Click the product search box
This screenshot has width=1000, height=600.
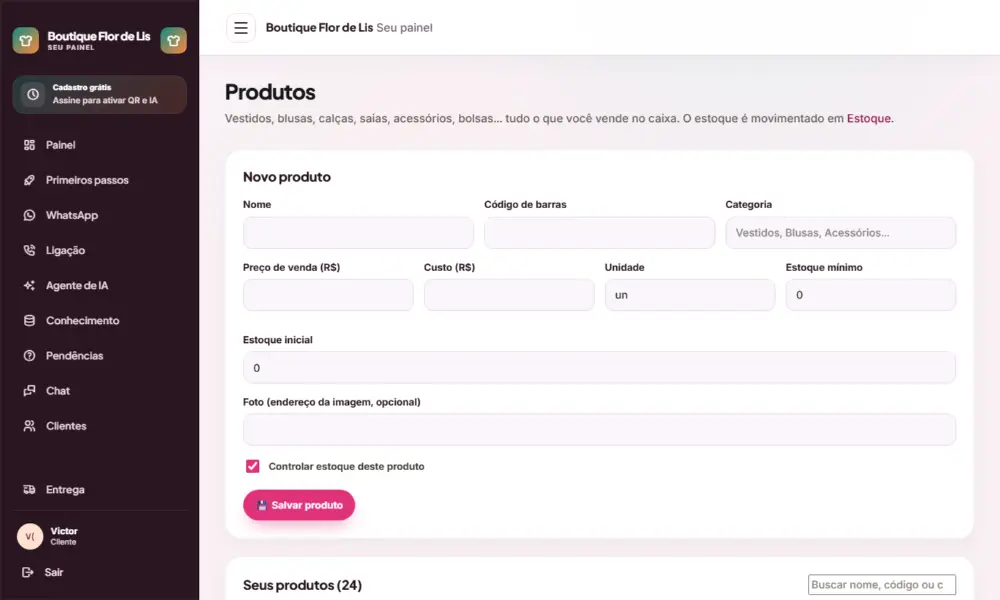click(x=882, y=585)
